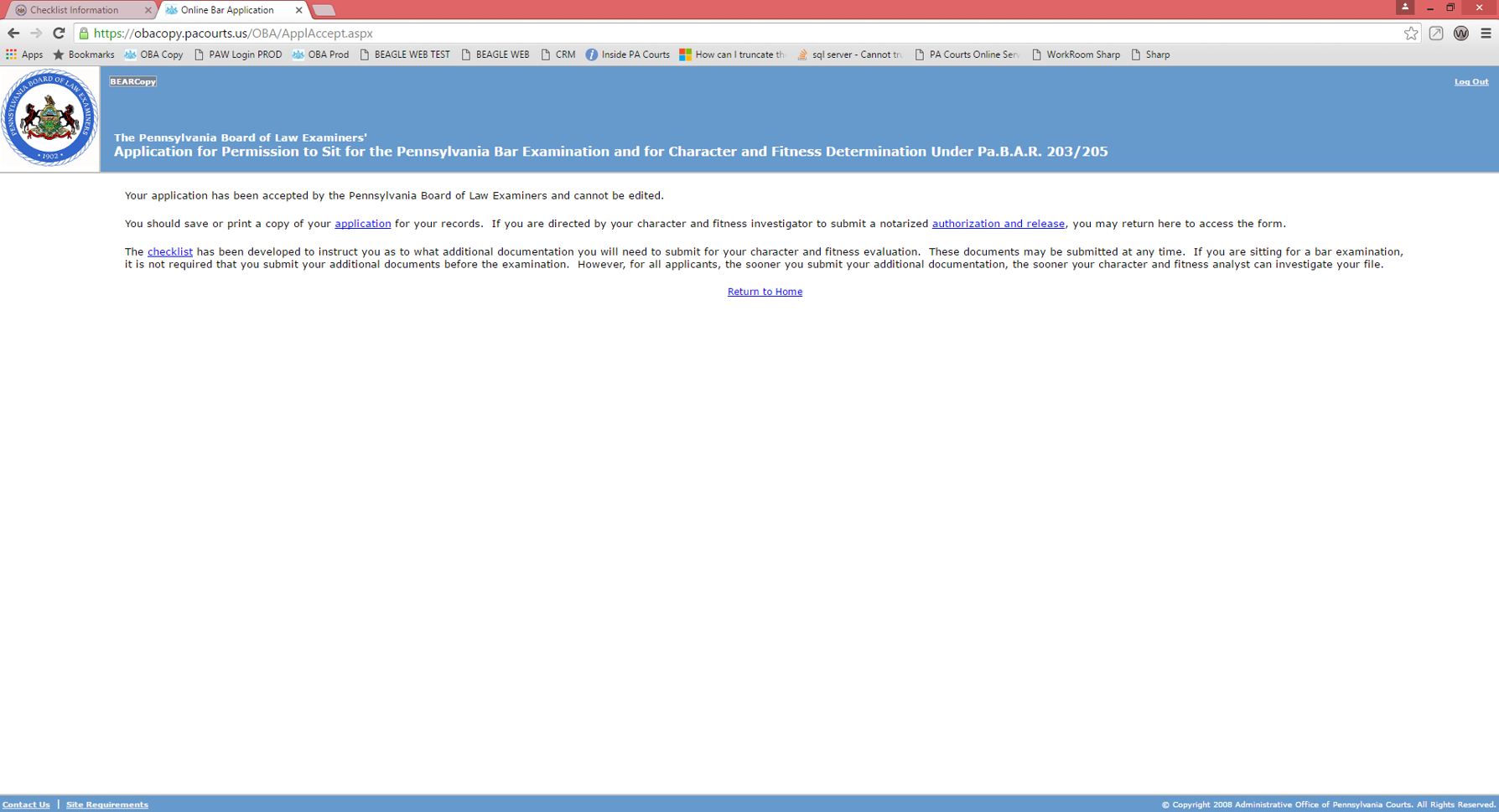Close the Online Bar Application tab
This screenshot has width=1499, height=812.
pyautogui.click(x=298, y=10)
